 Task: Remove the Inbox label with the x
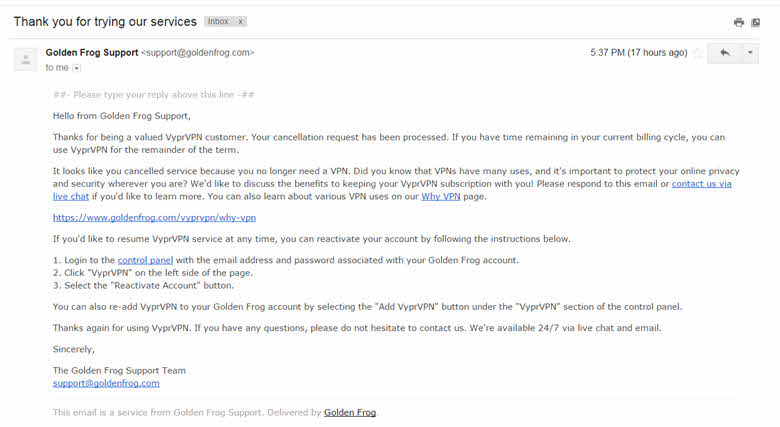[240, 21]
